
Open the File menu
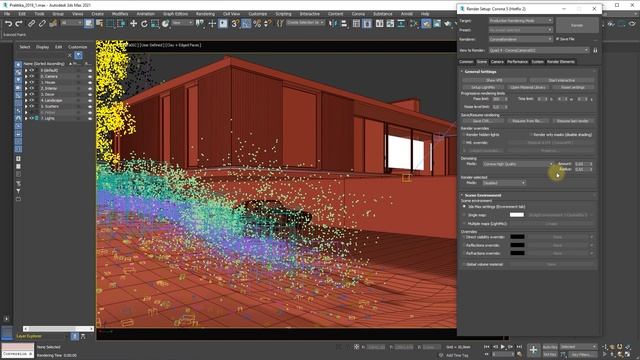[x=7, y=13]
